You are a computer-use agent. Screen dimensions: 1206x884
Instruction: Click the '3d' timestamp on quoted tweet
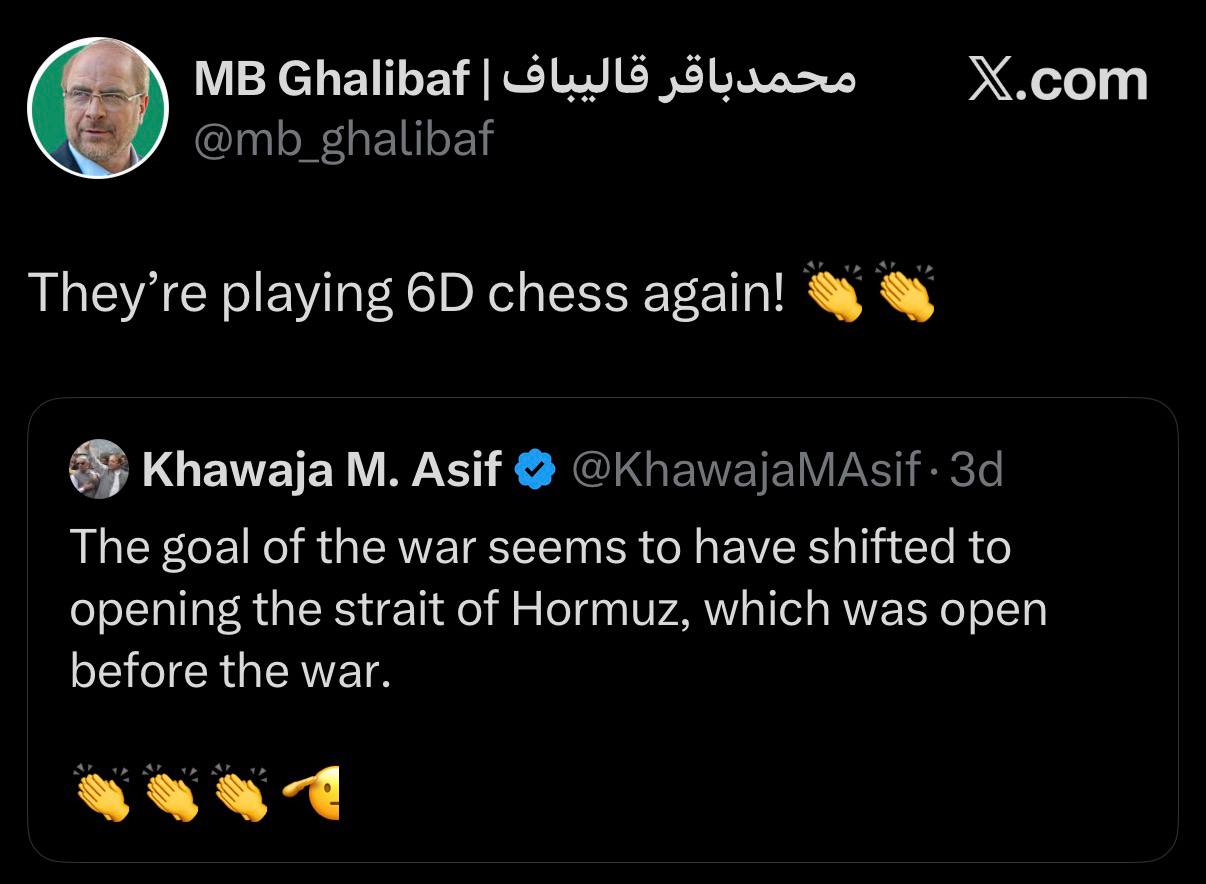[x=976, y=469]
